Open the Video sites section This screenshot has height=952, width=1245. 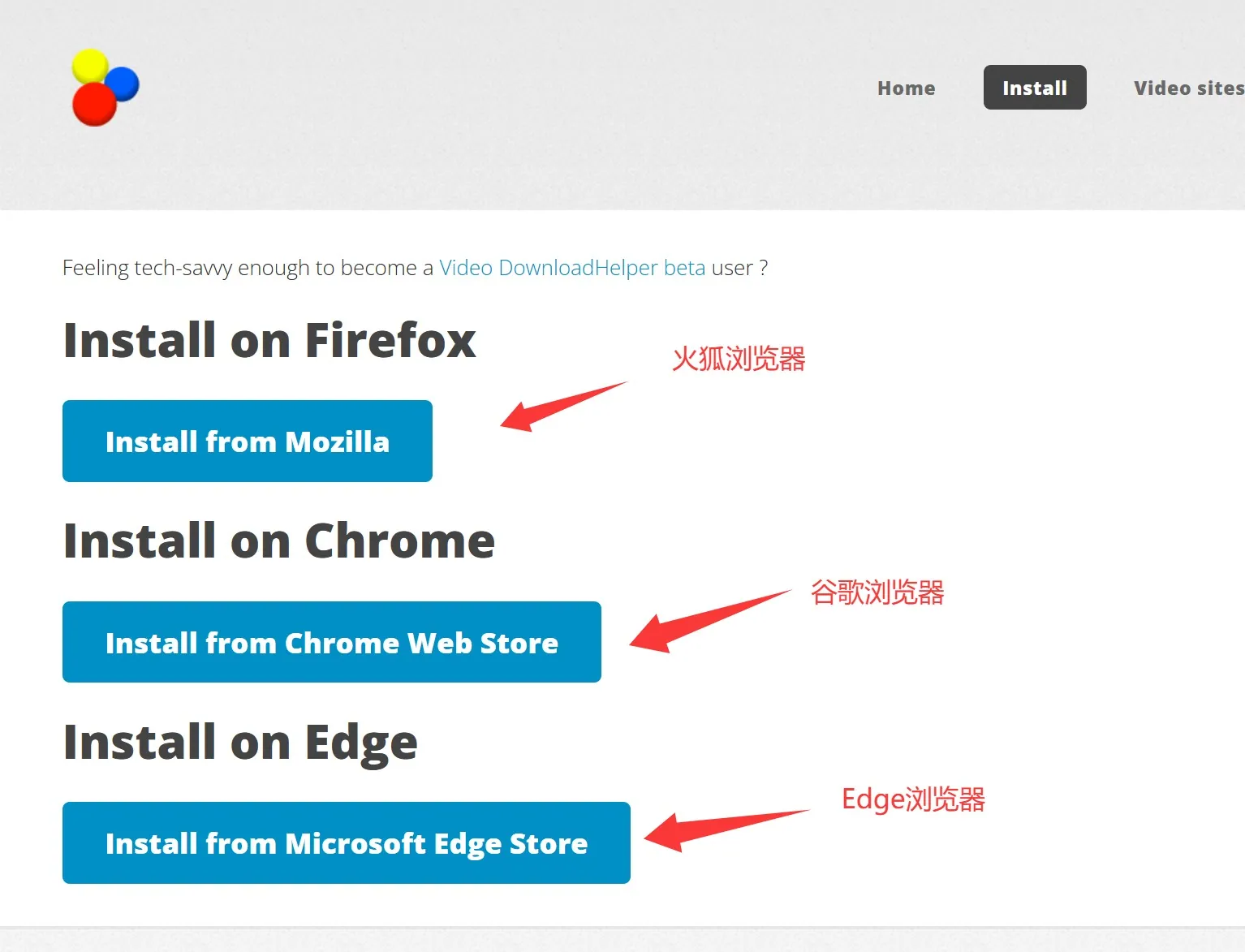click(1187, 88)
